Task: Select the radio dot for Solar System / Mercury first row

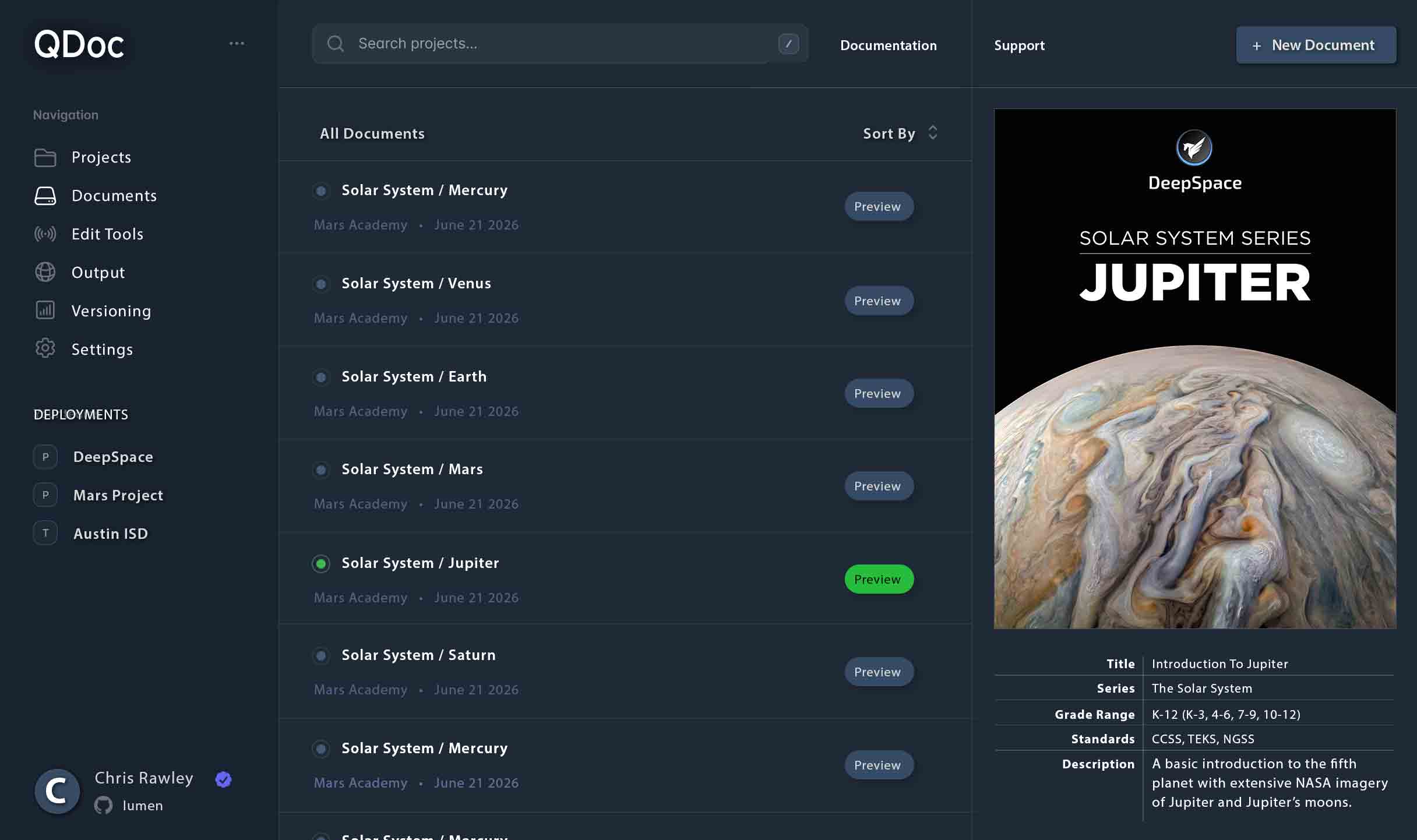Action: pyautogui.click(x=321, y=190)
